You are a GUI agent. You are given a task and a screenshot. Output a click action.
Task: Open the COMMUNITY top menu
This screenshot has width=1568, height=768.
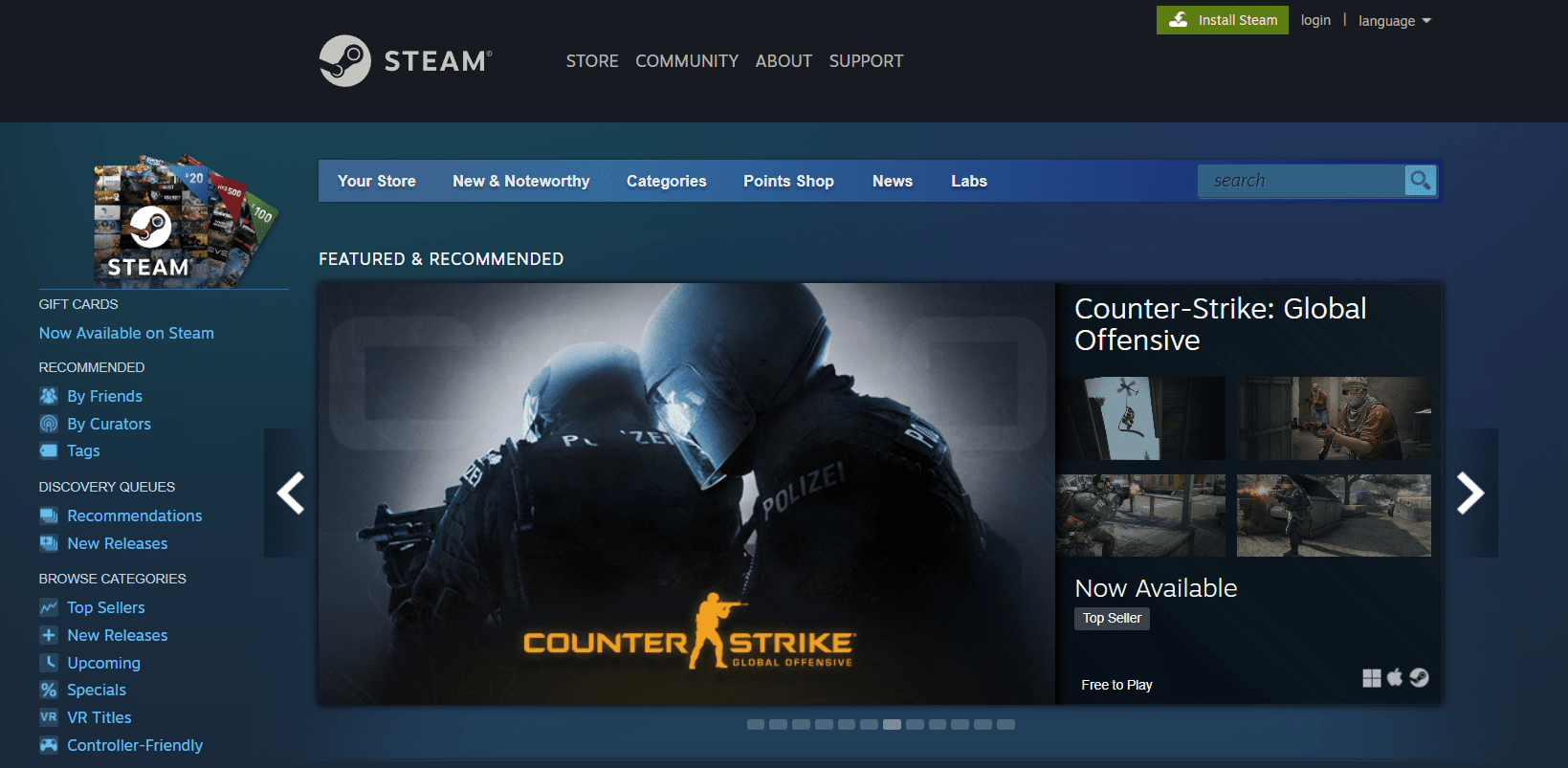coord(687,61)
